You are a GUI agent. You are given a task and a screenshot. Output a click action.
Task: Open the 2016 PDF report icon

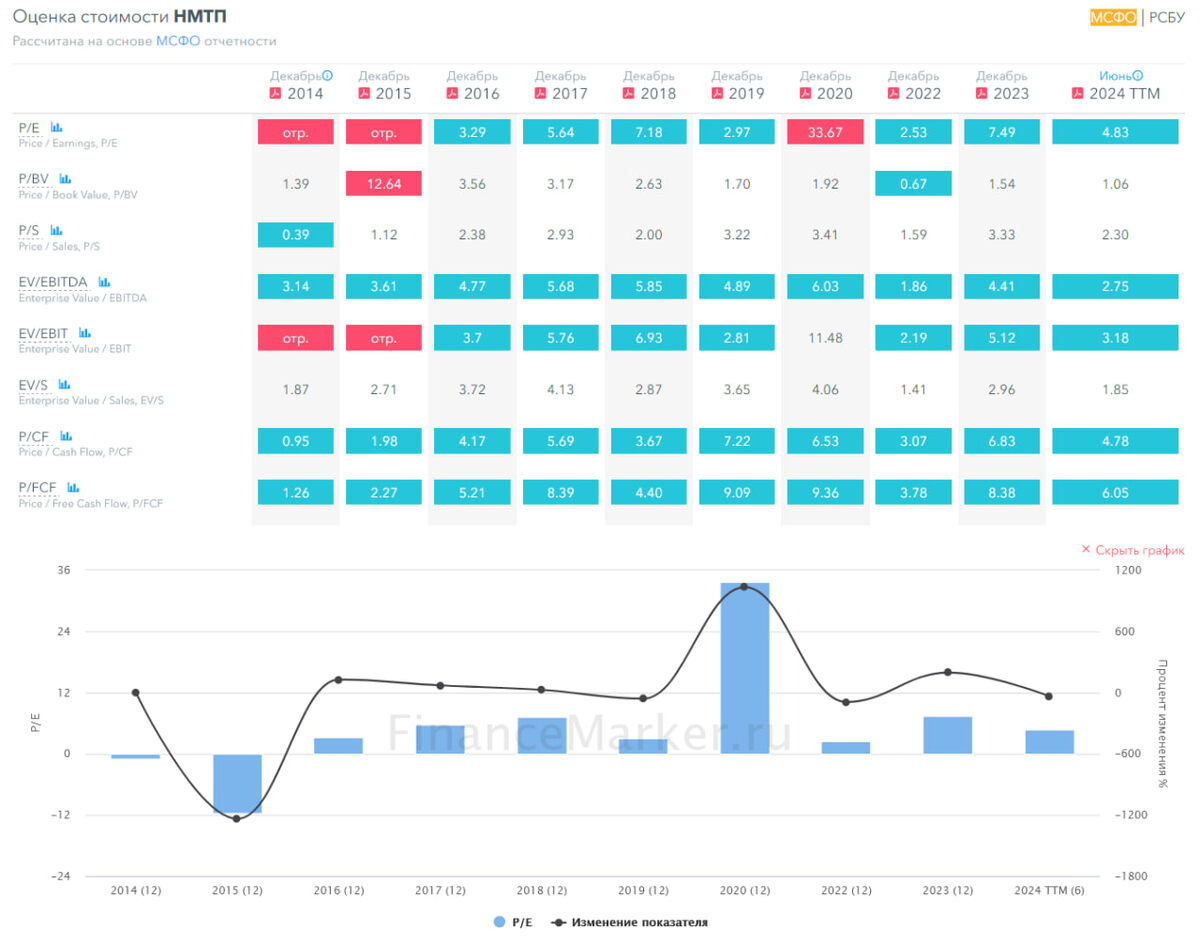pyautogui.click(x=452, y=93)
